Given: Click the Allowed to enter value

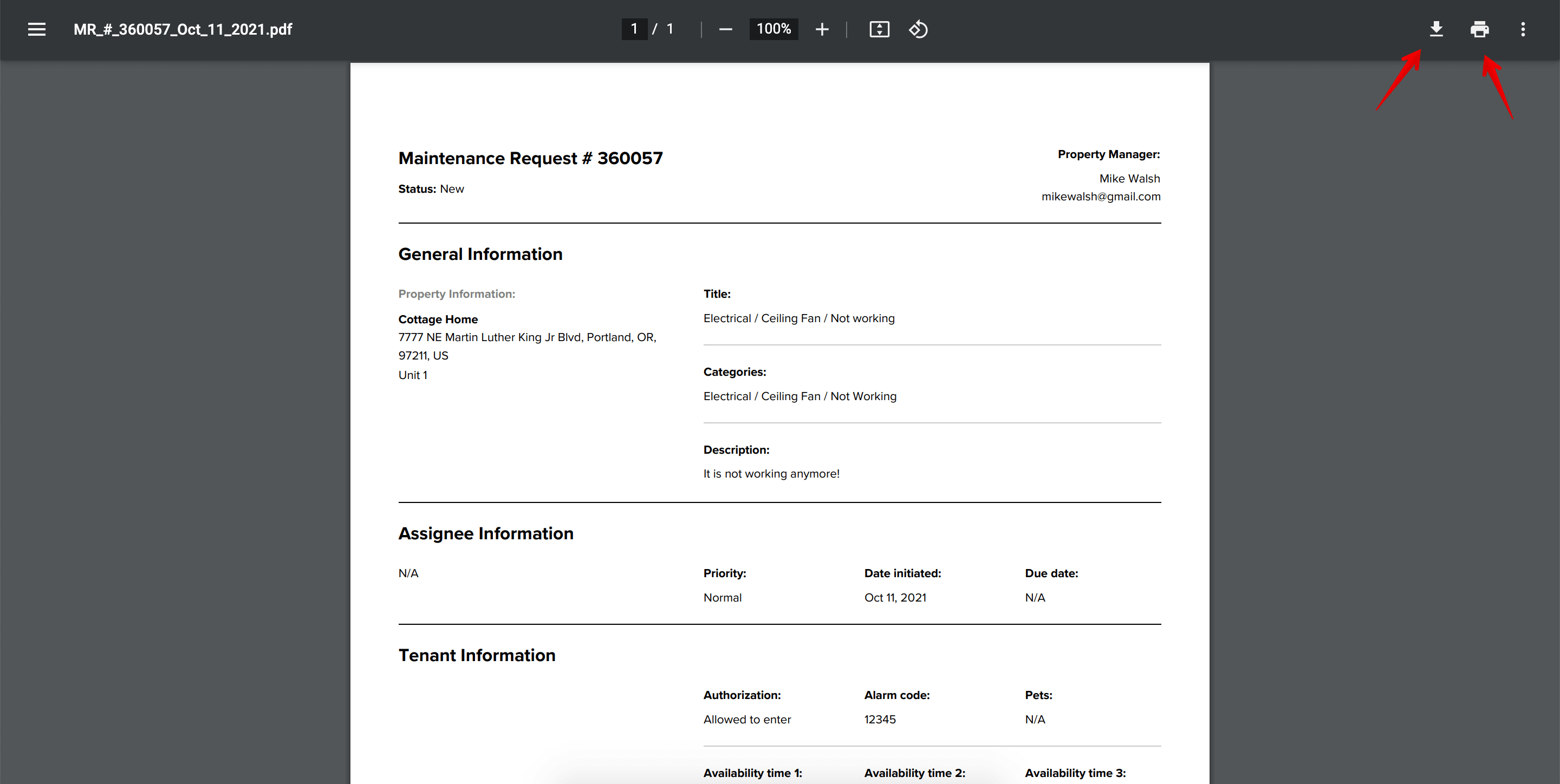Looking at the screenshot, I should coord(747,720).
